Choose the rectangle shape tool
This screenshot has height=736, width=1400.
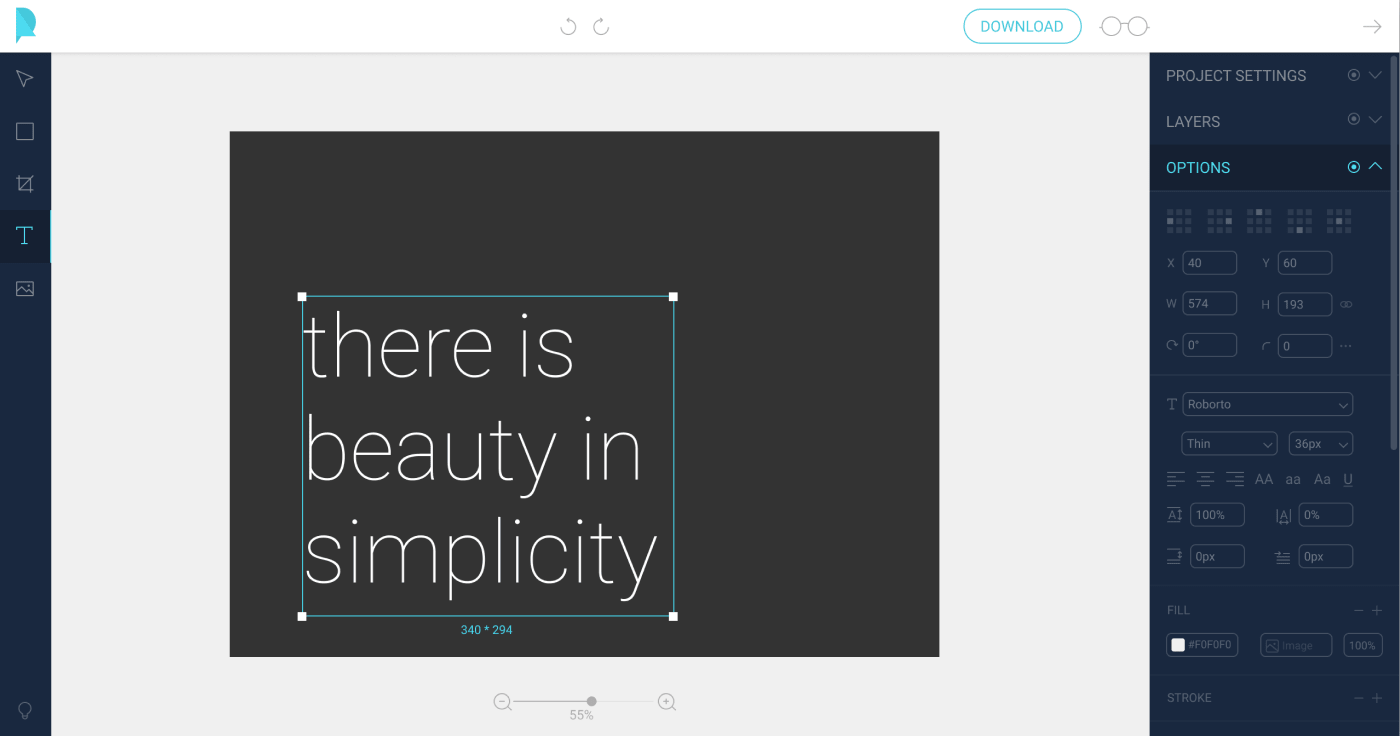[25, 131]
